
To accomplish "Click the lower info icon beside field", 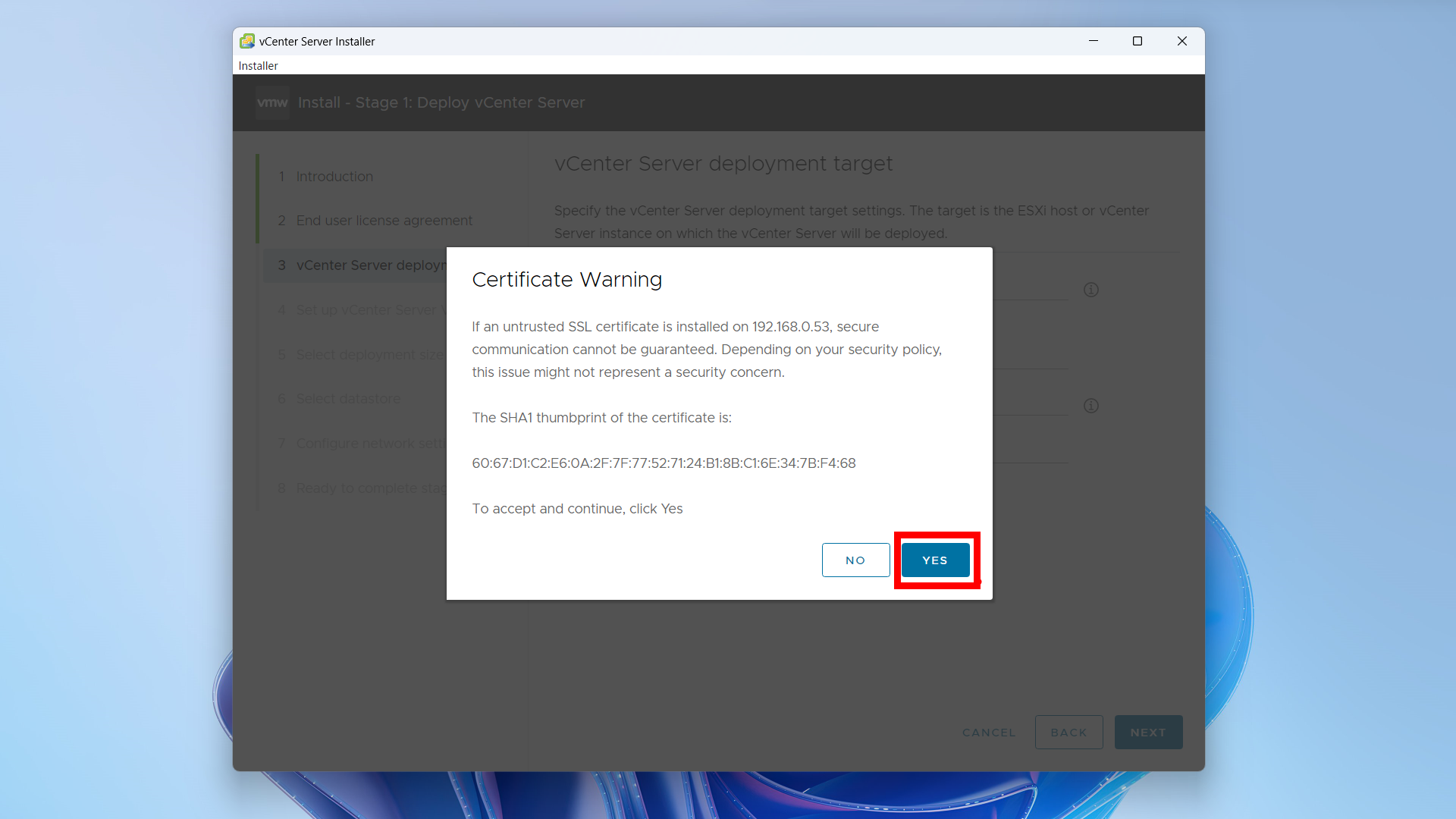I will [1090, 406].
